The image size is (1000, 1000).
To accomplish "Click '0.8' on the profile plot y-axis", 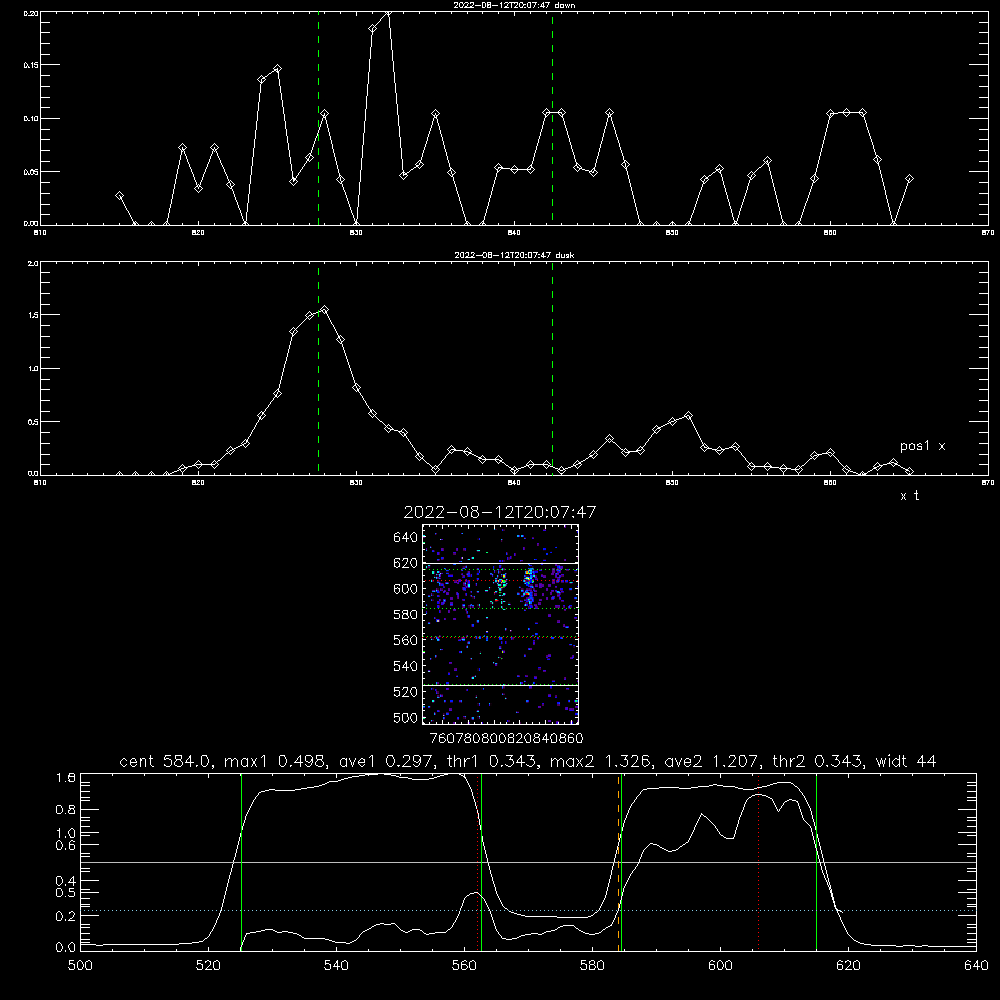I will 66,810.
